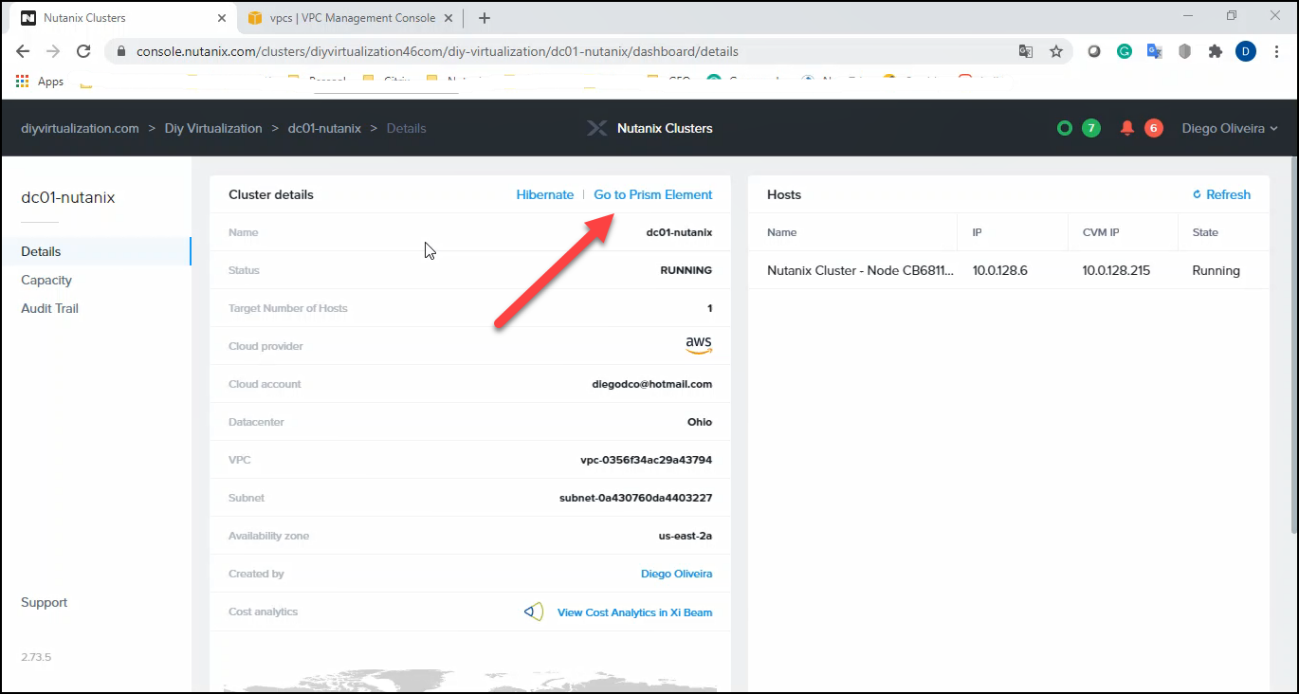Bookmark page with the star icon

[1056, 51]
